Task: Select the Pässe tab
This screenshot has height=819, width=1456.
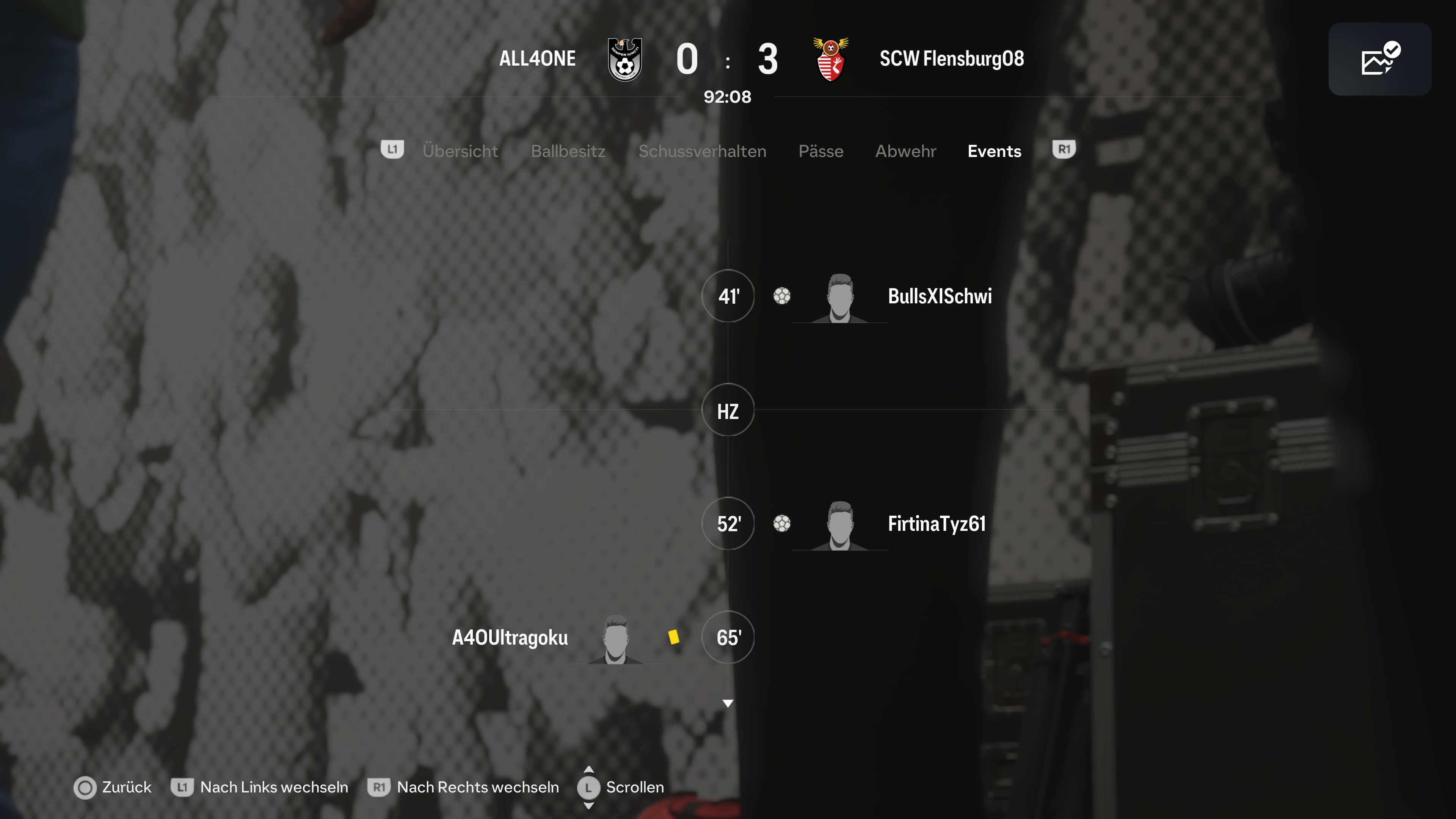Action: click(x=821, y=151)
